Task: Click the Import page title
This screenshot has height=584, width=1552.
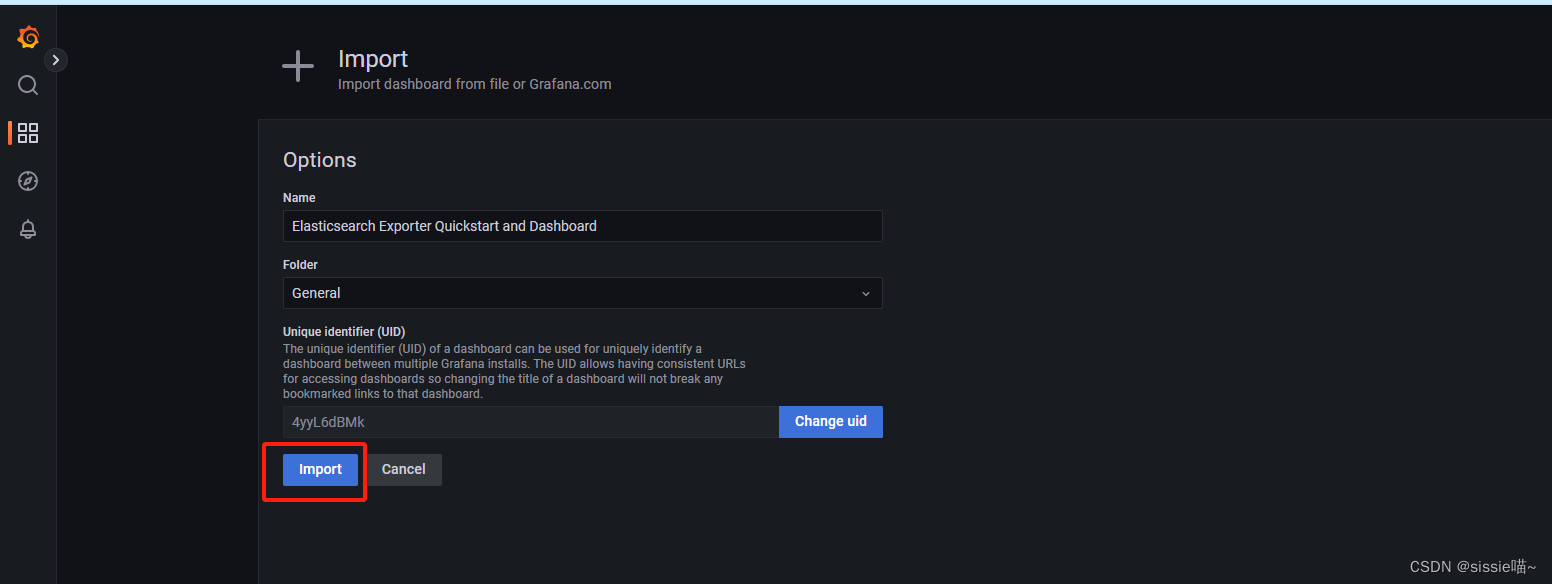Action: [x=373, y=58]
